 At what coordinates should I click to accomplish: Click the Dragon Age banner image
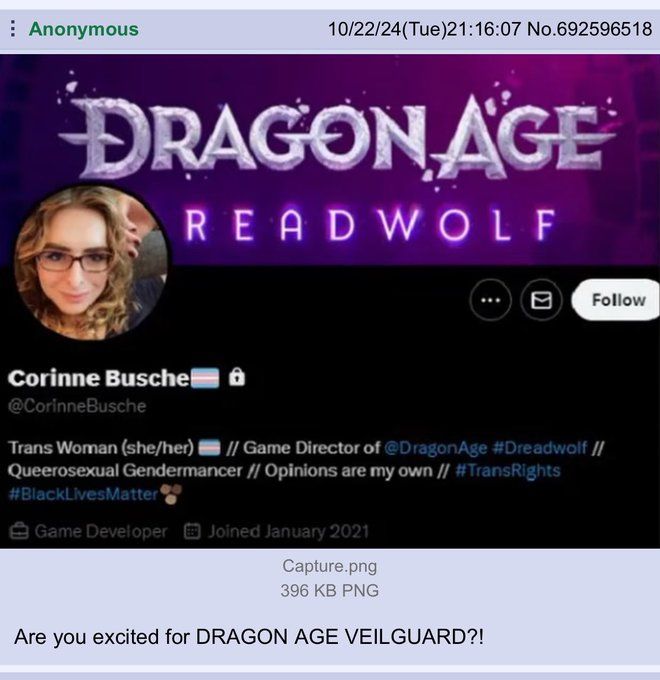pyautogui.click(x=330, y=160)
